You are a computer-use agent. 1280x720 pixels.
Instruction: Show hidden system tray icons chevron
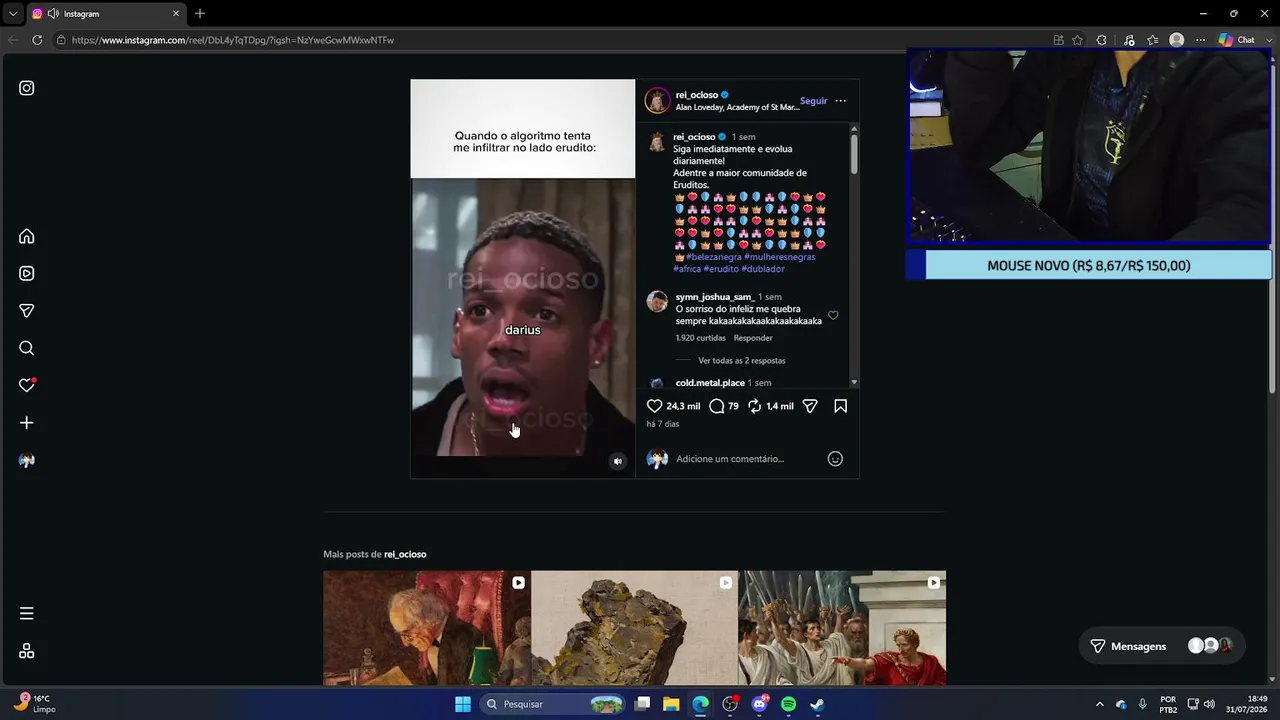pos(1100,704)
